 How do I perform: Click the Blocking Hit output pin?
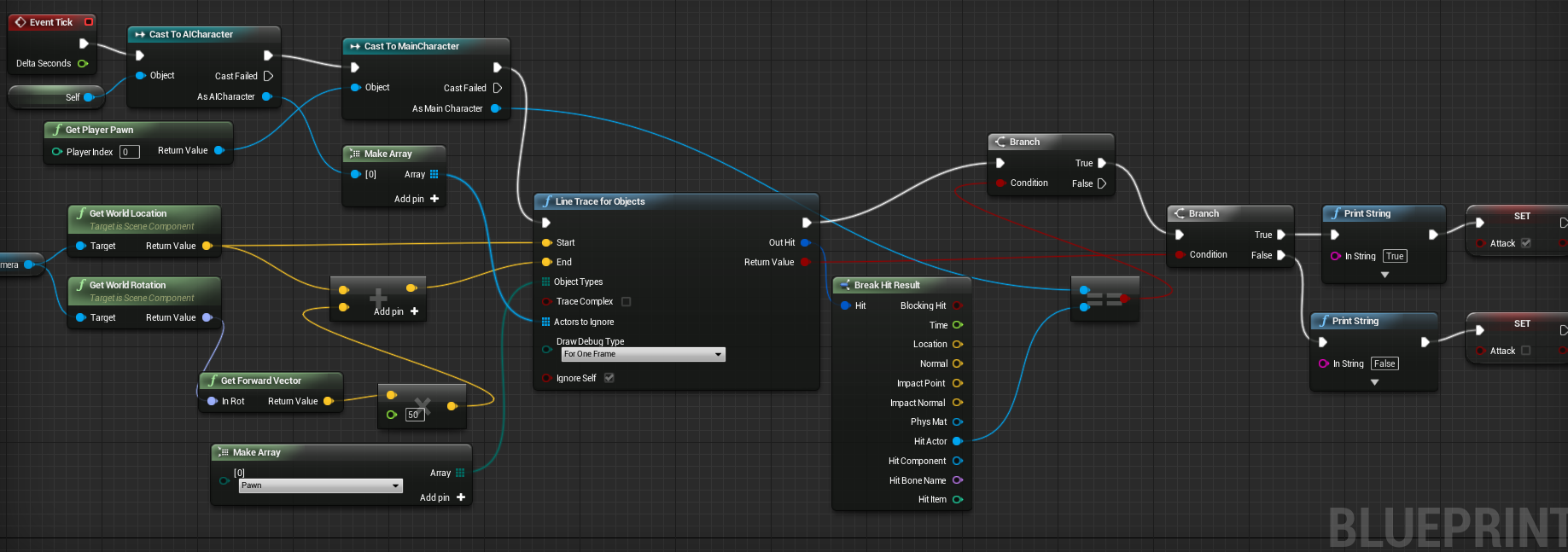(x=958, y=305)
